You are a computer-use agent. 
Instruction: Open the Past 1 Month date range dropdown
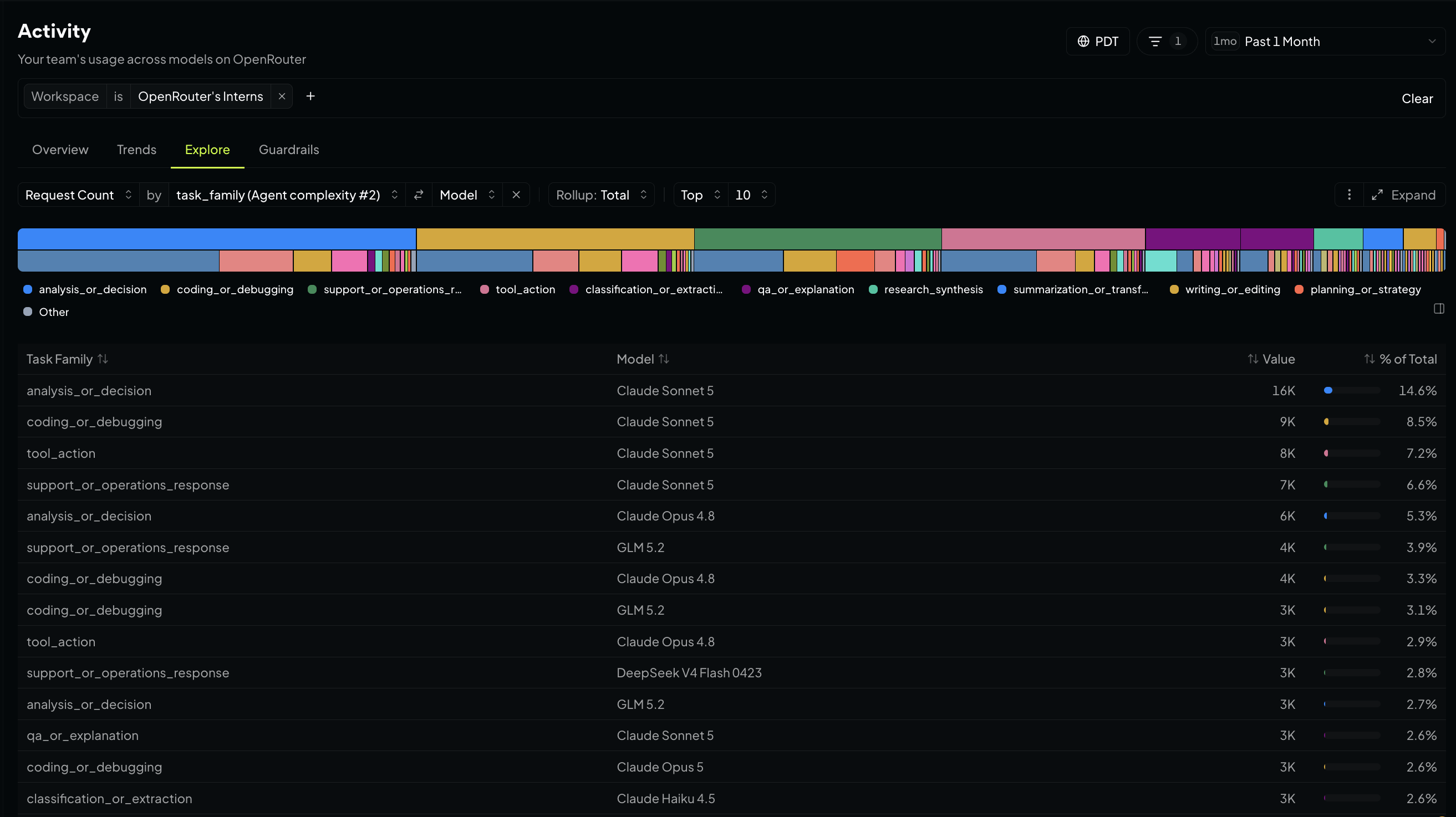[1325, 41]
